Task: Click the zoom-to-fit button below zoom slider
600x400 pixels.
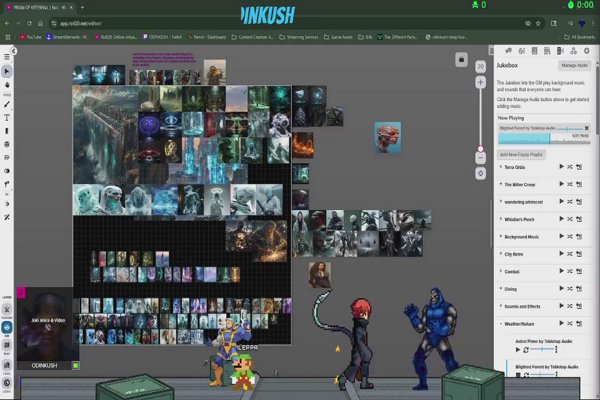Action: 480,173
